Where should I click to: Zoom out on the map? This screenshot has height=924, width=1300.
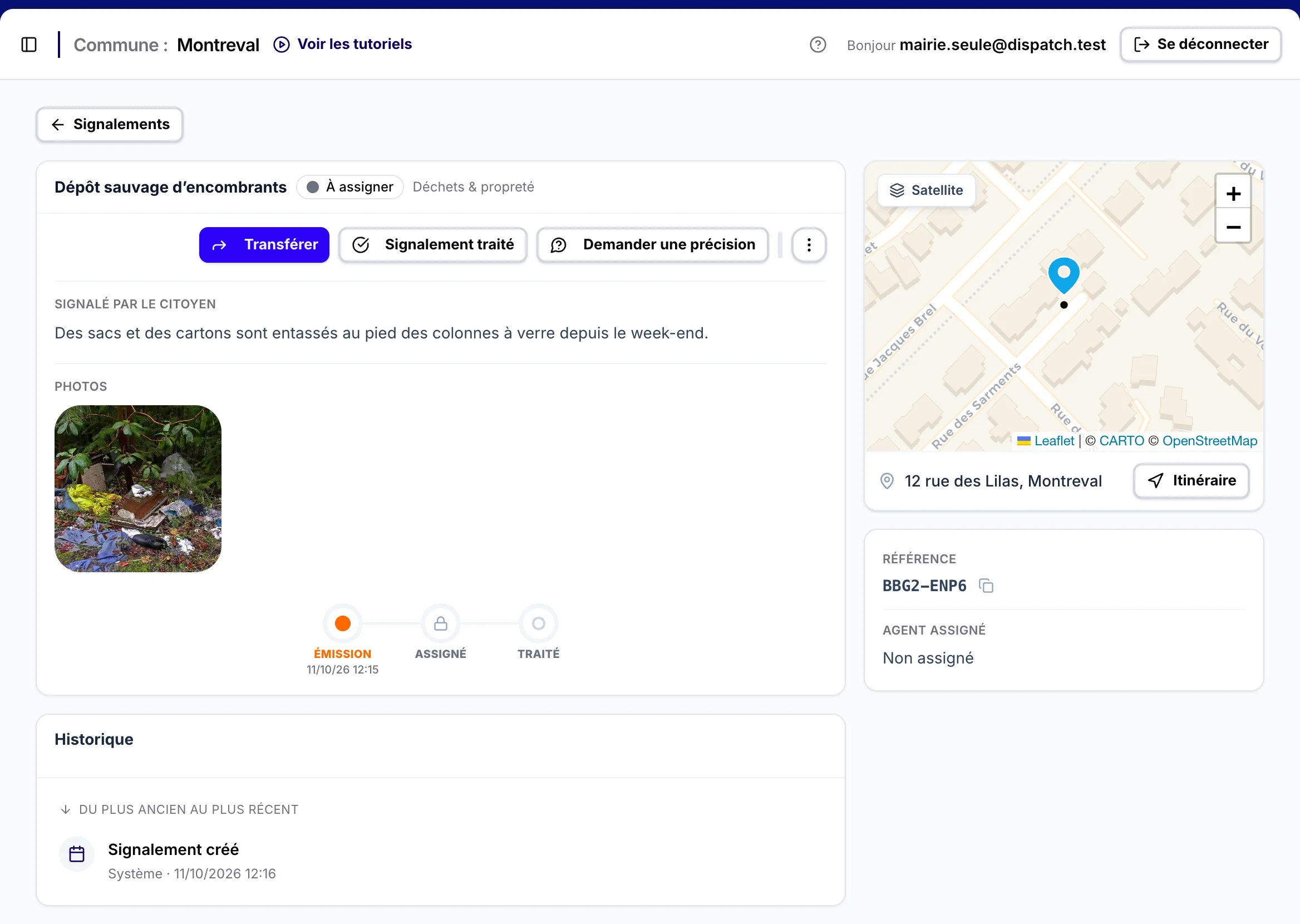click(x=1233, y=227)
